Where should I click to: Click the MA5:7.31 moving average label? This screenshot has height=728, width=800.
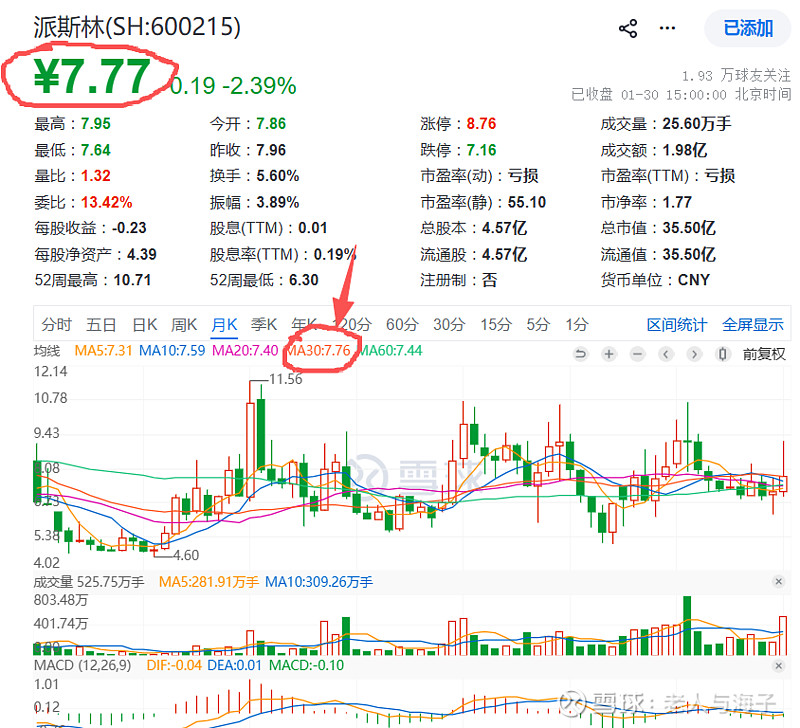(103, 350)
